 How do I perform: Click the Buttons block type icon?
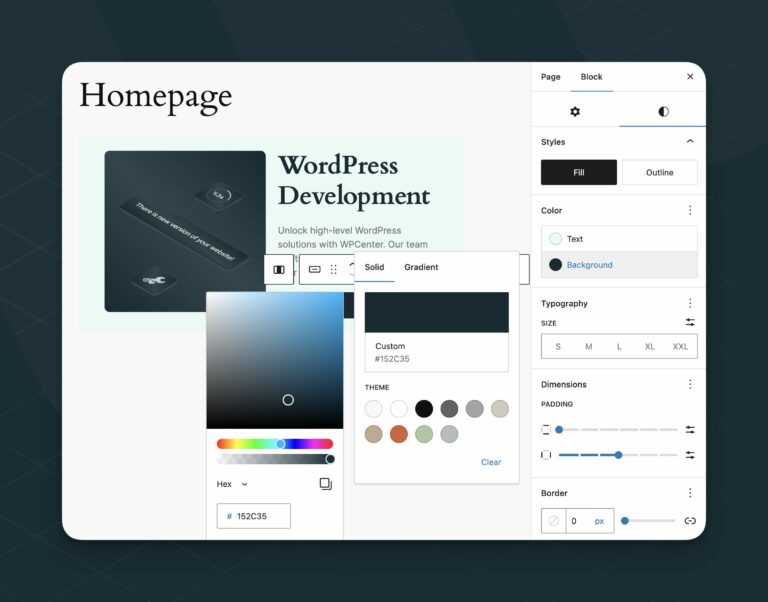coord(279,269)
